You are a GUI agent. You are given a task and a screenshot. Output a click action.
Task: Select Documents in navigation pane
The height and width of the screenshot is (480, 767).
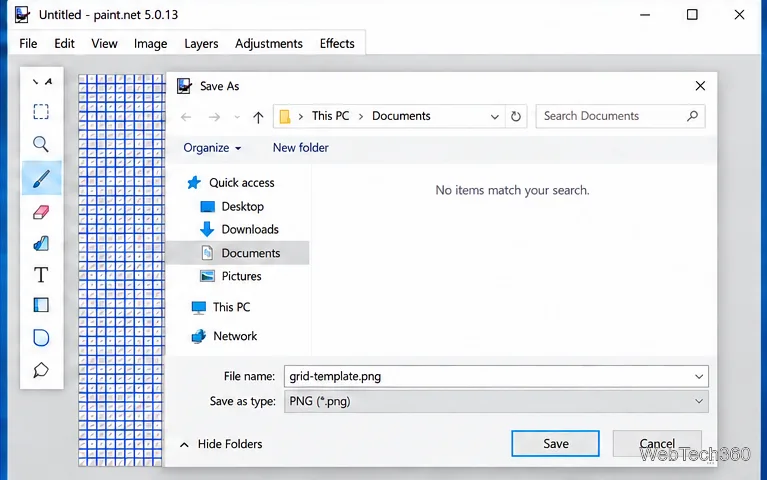[x=238, y=253]
